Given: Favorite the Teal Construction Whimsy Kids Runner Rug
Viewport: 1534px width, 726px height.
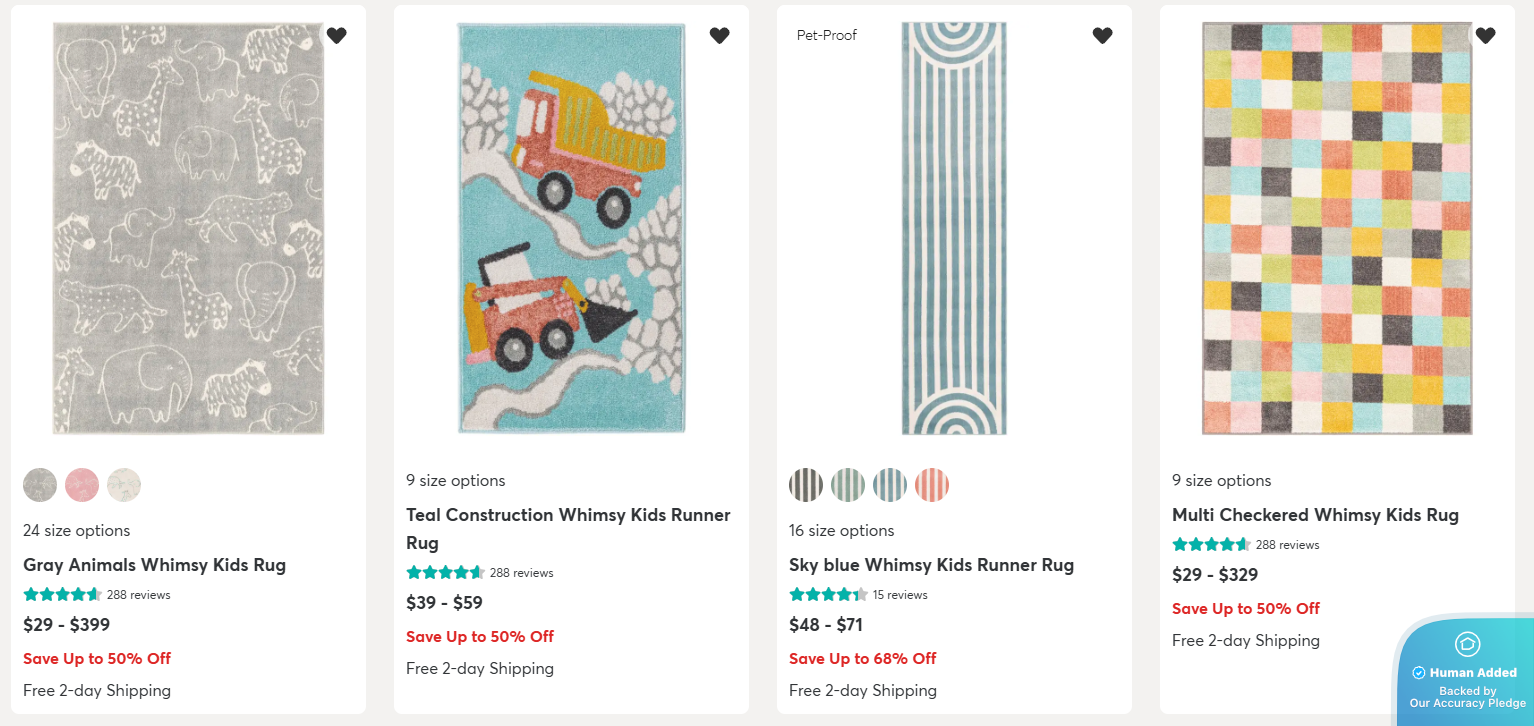Looking at the screenshot, I should pyautogui.click(x=719, y=35).
